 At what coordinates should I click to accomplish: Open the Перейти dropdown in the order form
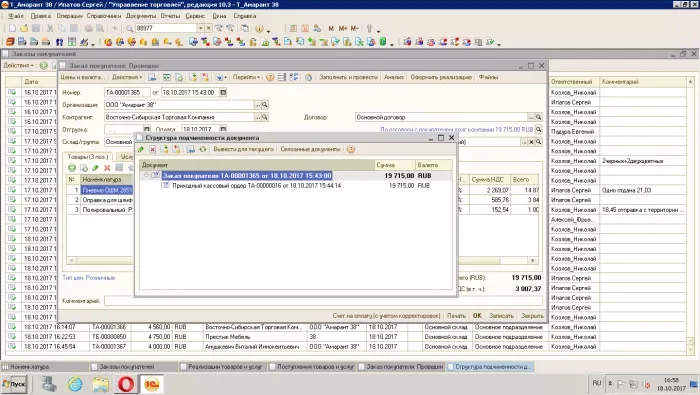pos(246,77)
